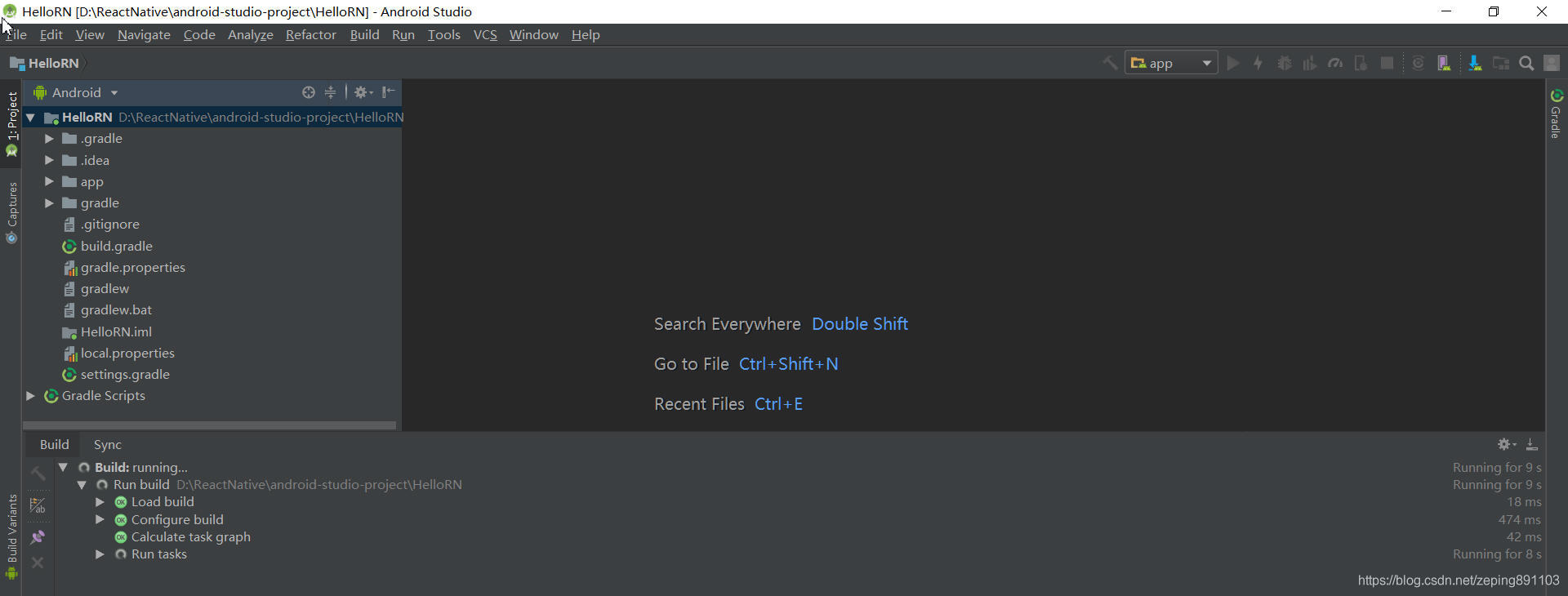The height and width of the screenshot is (596, 1568).
Task: Open the Android view selector dropdown
Action: coord(76,92)
